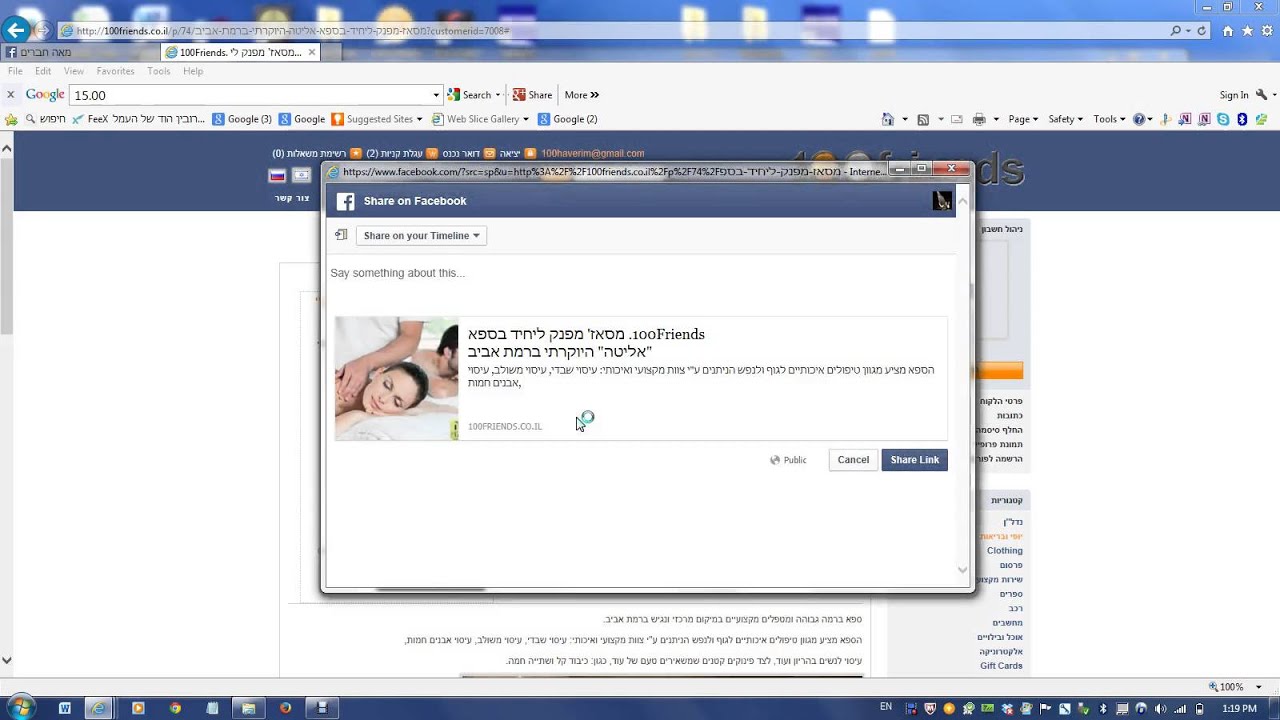This screenshot has width=1280, height=720.
Task: Click the massage spa preview thumbnail
Action: (x=397, y=379)
